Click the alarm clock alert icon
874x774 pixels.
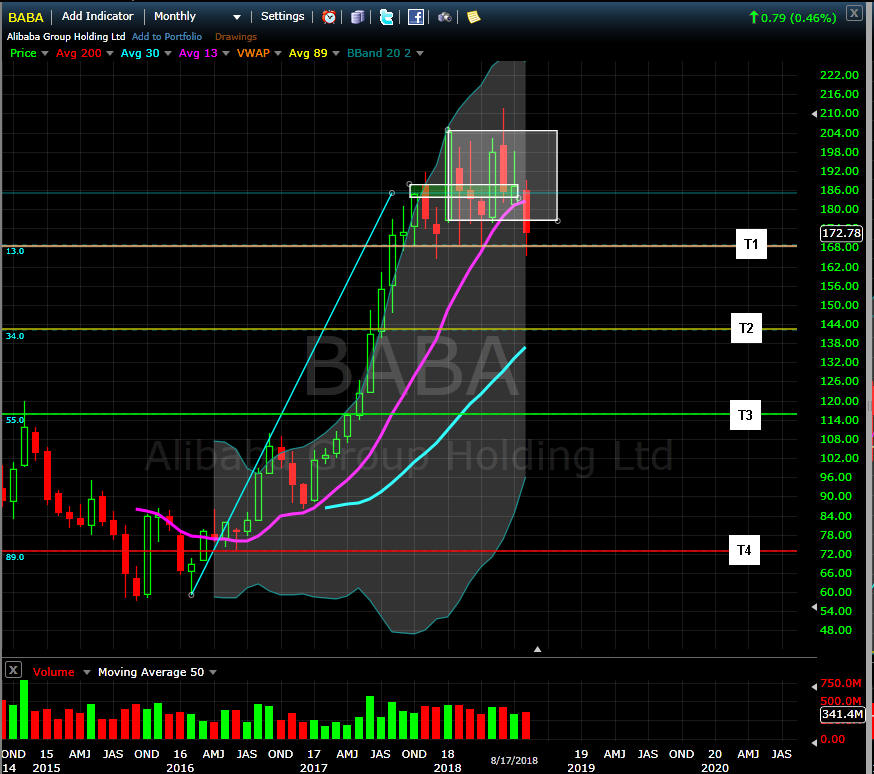click(x=329, y=17)
